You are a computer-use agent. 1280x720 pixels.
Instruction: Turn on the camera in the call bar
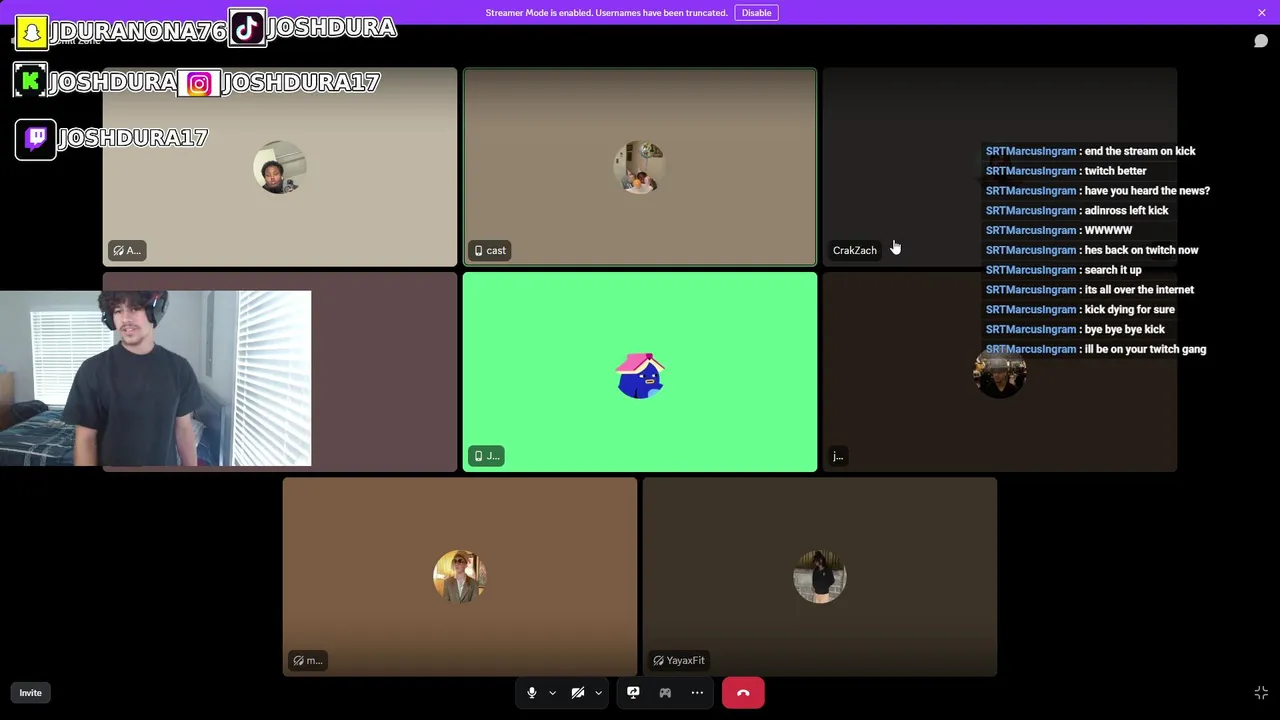578,693
